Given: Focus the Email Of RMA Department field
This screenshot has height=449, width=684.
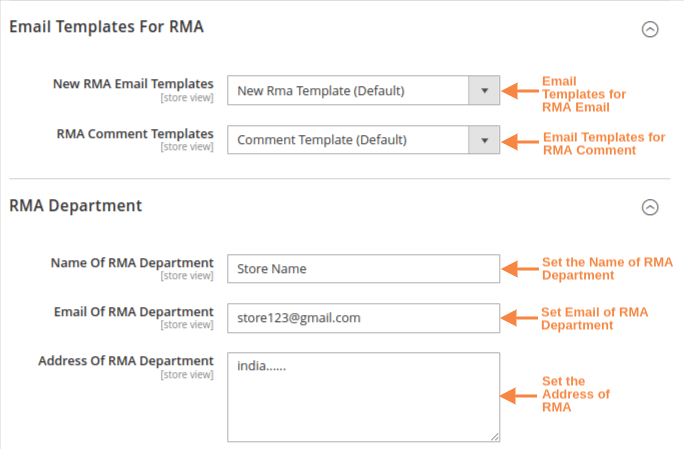Looking at the screenshot, I should point(363,318).
